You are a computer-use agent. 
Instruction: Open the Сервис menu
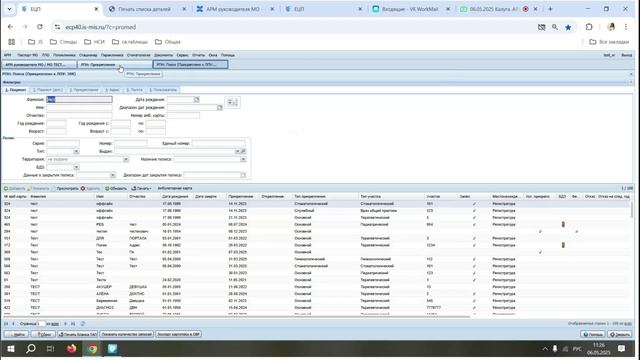(182, 55)
